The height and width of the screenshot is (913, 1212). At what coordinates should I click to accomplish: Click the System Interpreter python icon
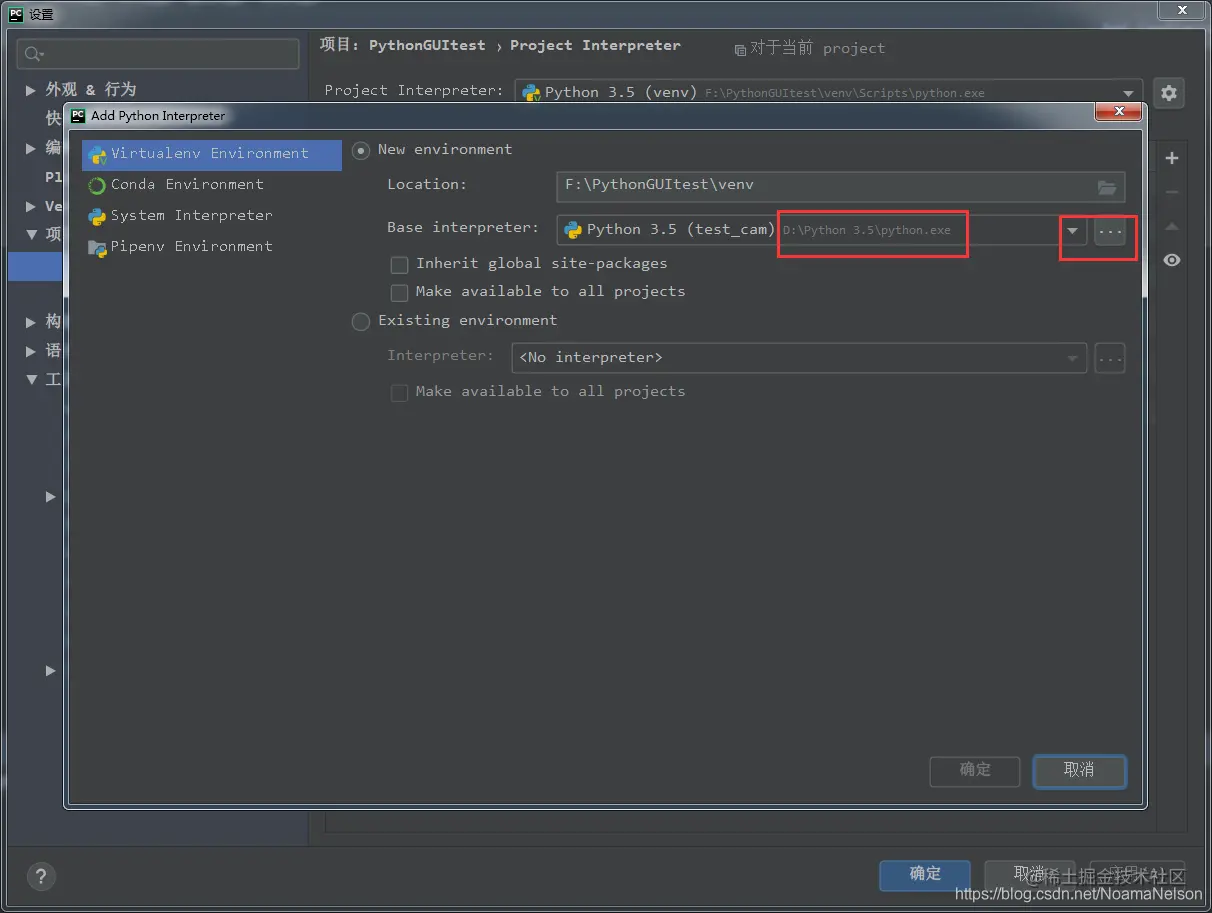click(97, 217)
